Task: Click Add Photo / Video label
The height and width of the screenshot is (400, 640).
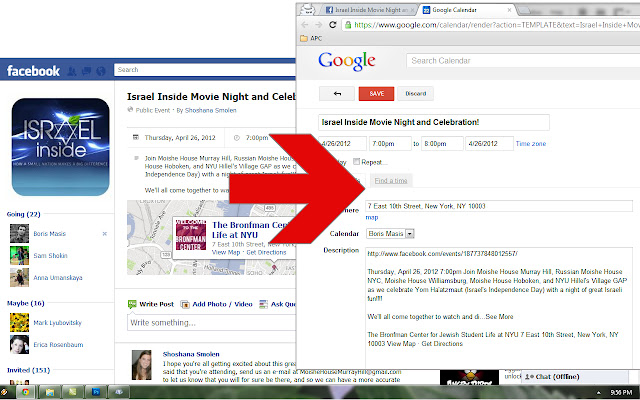Action: (222, 304)
